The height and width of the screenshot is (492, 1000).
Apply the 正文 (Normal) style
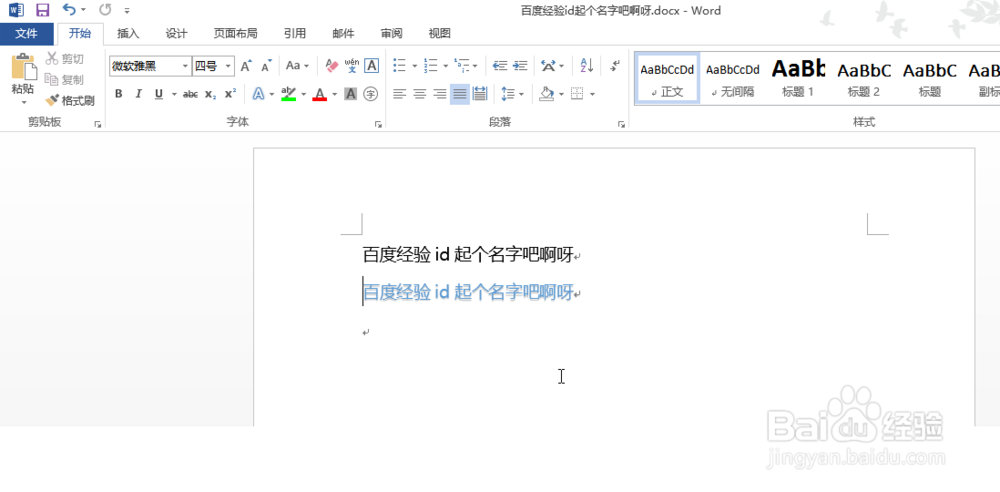pos(667,78)
